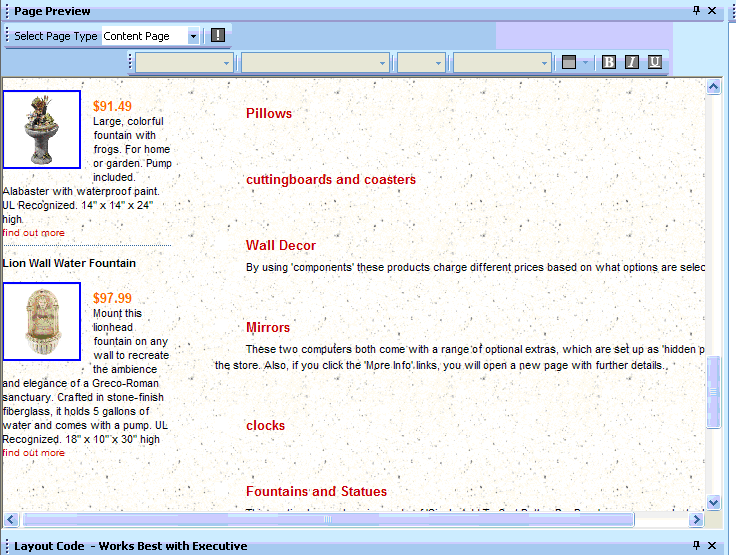Click the horizontal scrollbar right arrow

(696, 520)
